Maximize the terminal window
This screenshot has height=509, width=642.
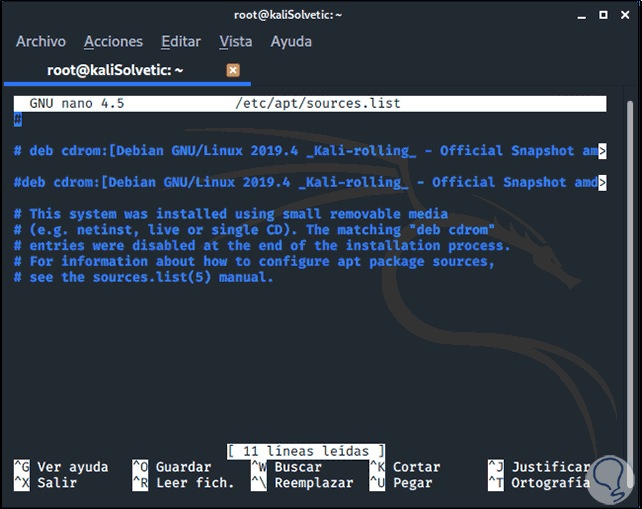tap(603, 15)
